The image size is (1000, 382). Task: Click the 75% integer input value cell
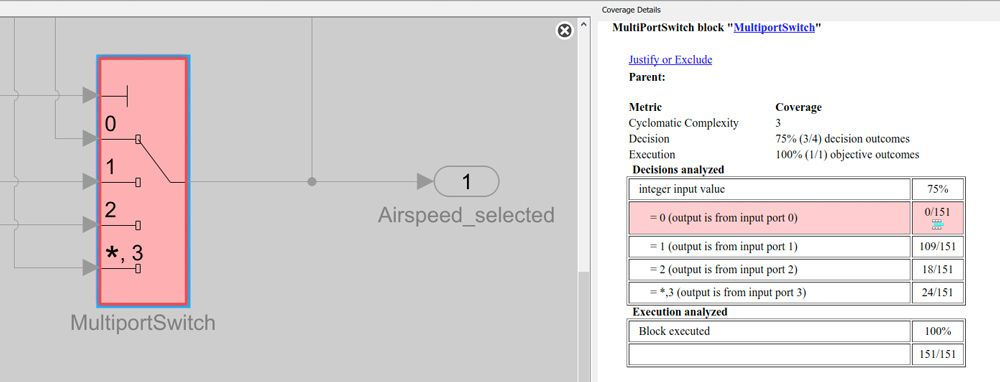coord(937,189)
